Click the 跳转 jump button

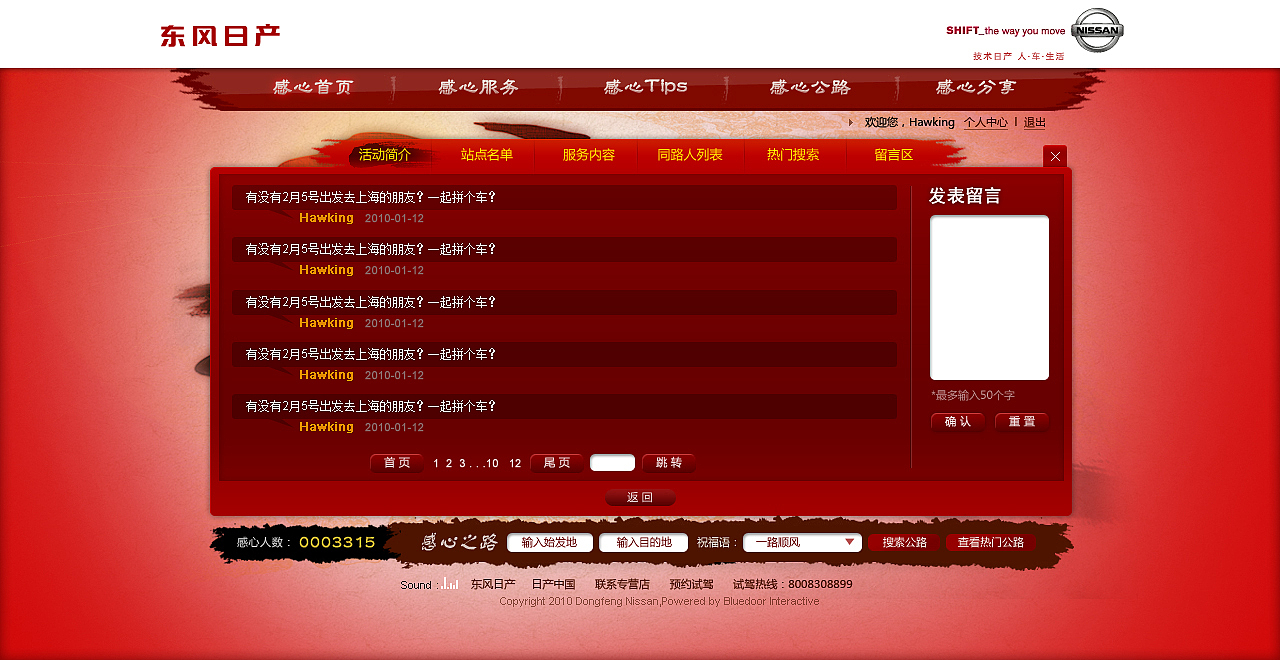click(x=669, y=463)
